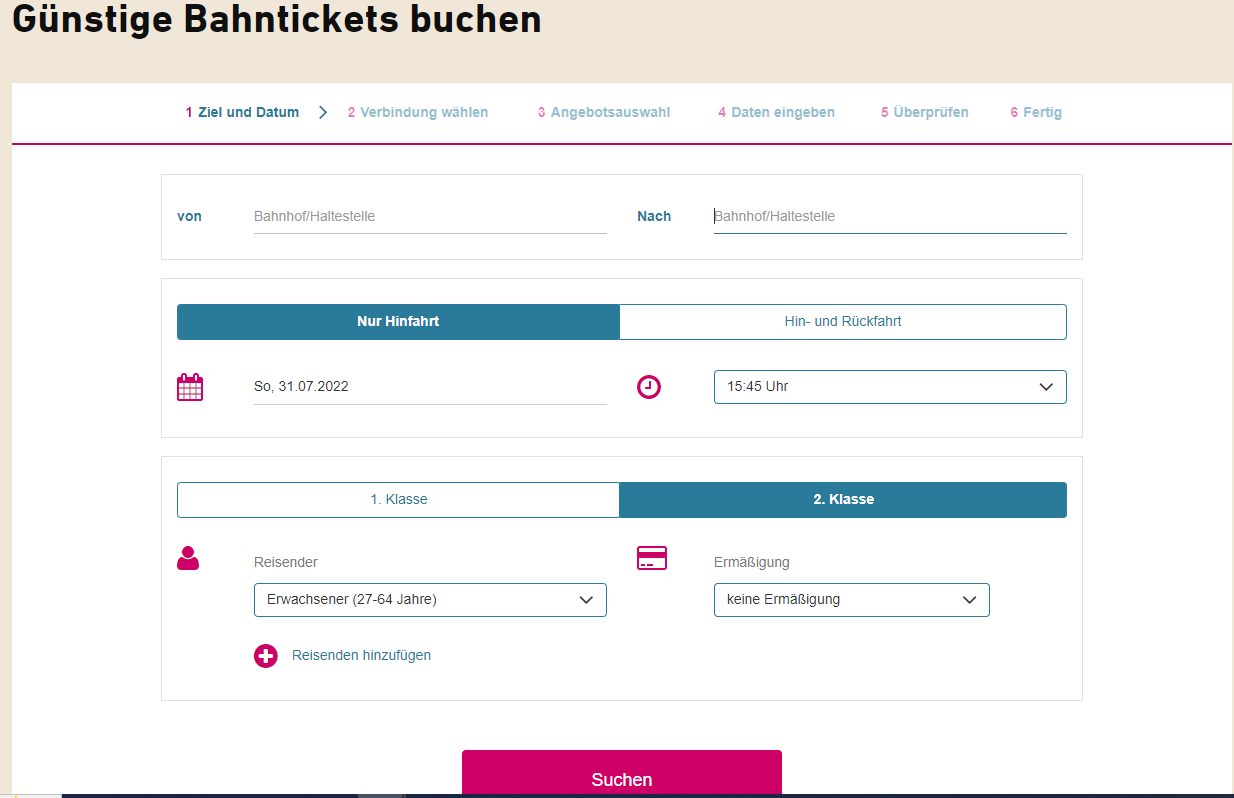The image size is (1234, 798).
Task: Click the plus icon for Reisenden hinzufügen
Action: pos(265,656)
